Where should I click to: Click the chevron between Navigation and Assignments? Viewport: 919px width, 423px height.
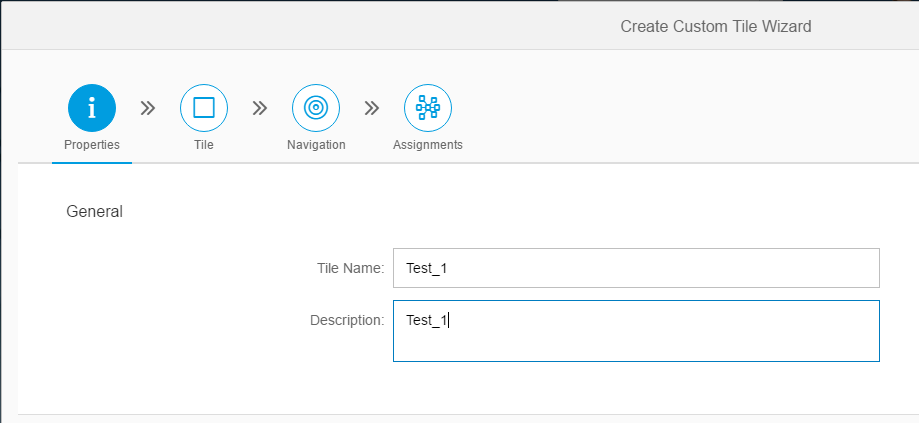click(372, 108)
